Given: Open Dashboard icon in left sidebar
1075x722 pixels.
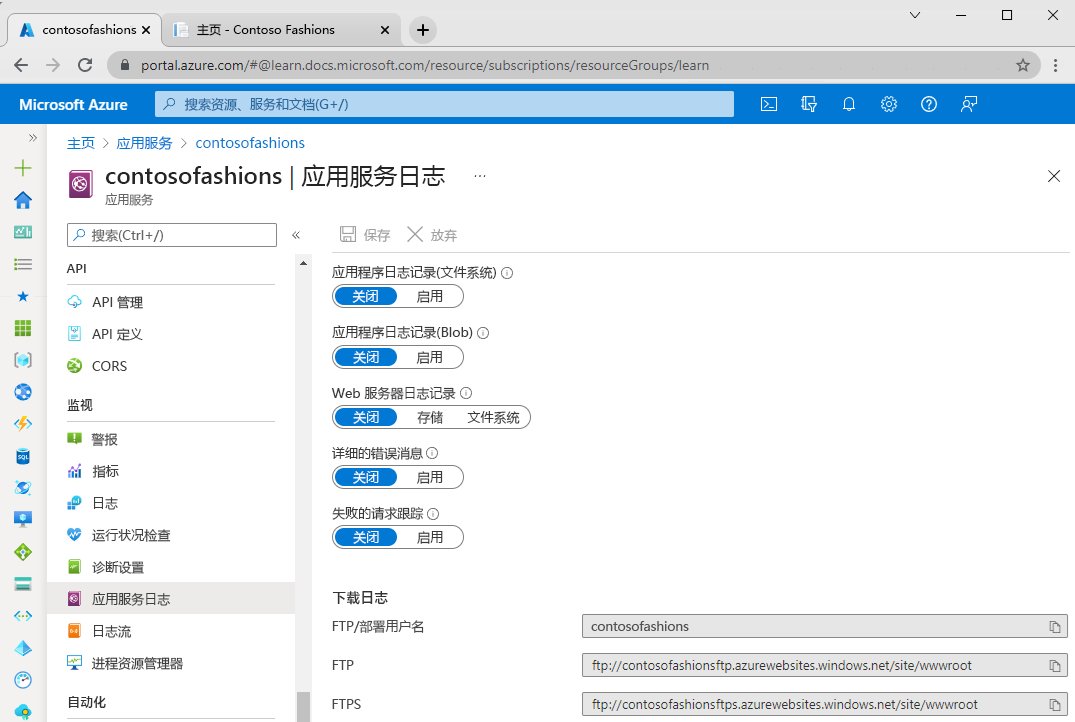Looking at the screenshot, I should point(23,232).
